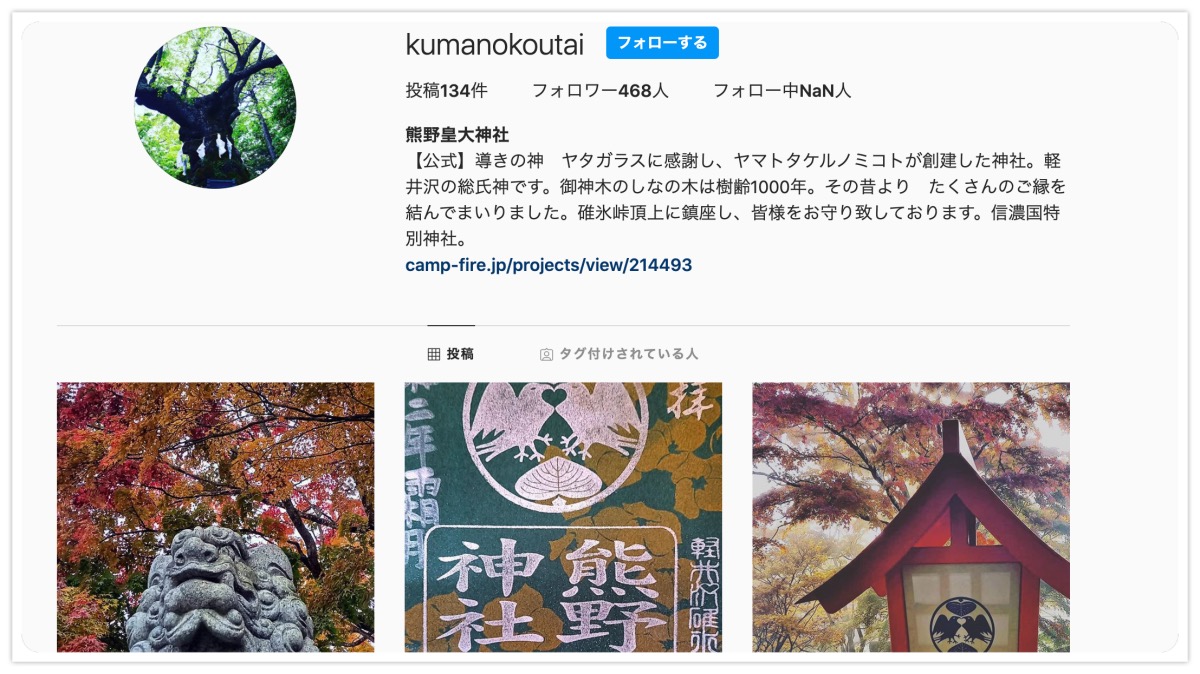Click the grid icon beside 投稿
Image resolution: width=1200 pixels, height=674 pixels.
434,354
